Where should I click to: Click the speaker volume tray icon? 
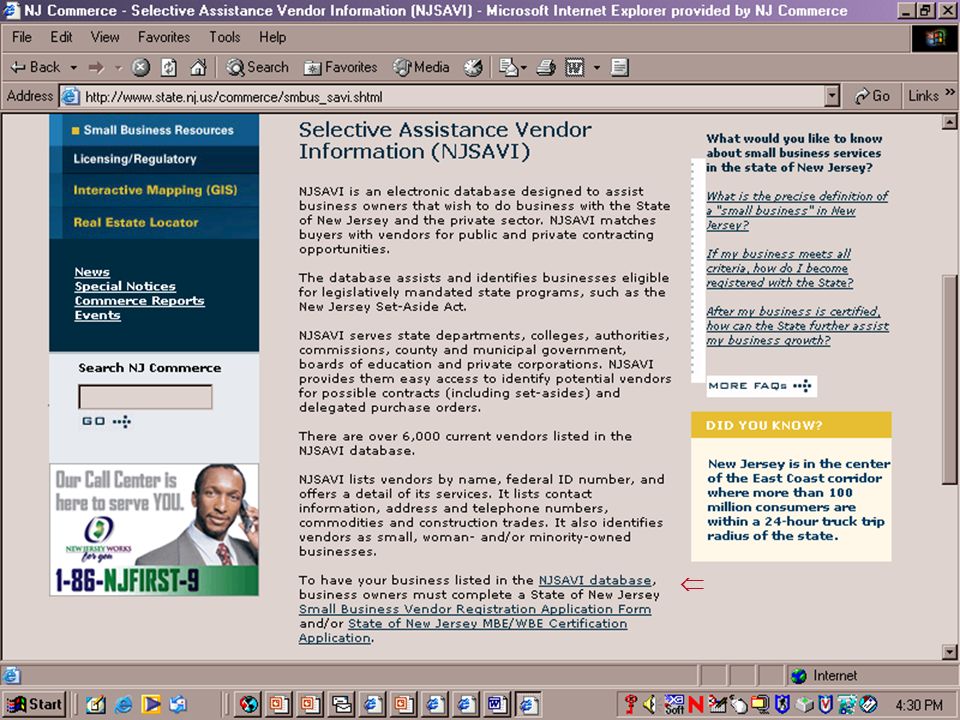(x=650, y=704)
